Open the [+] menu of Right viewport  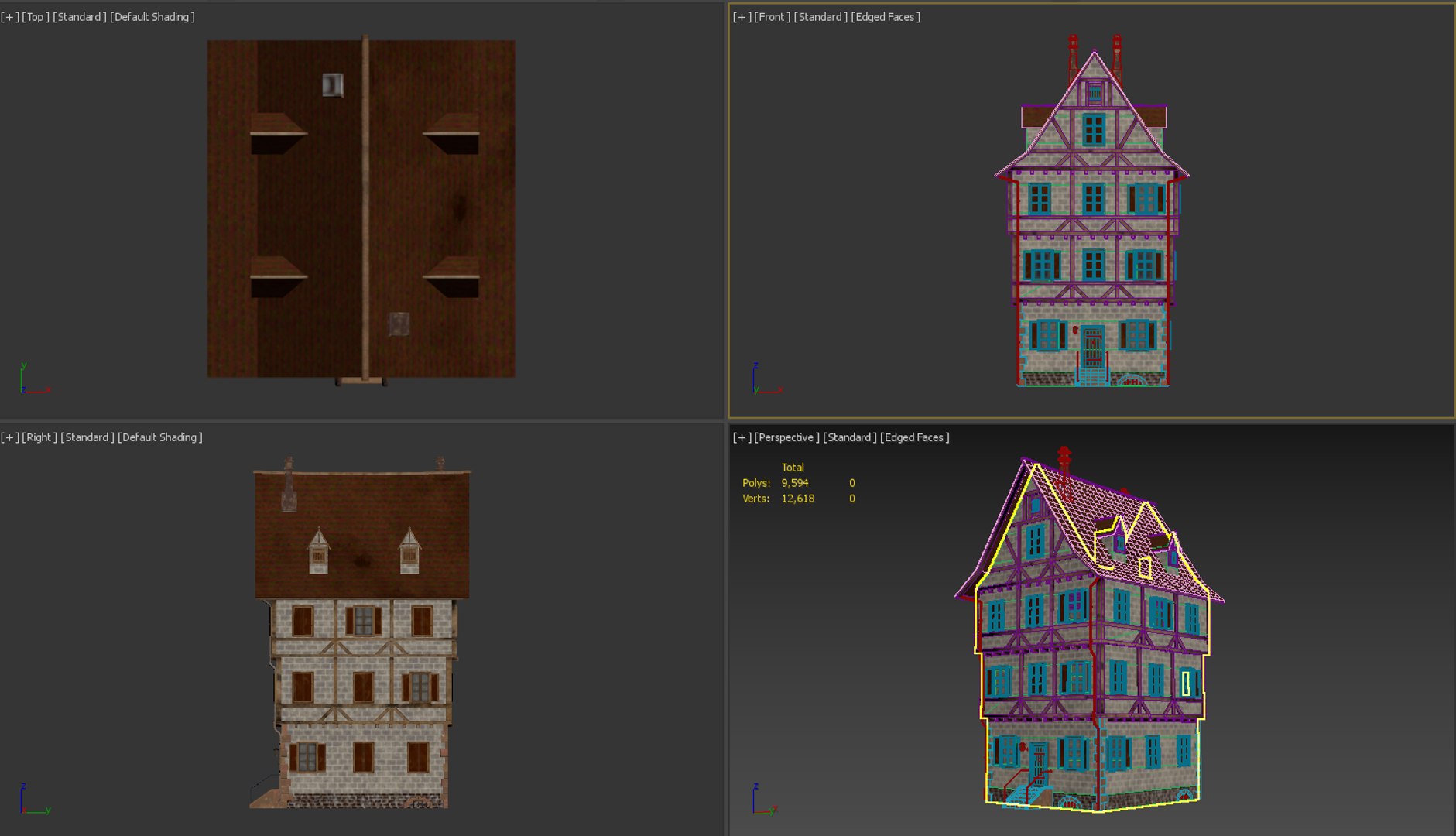click(10, 437)
